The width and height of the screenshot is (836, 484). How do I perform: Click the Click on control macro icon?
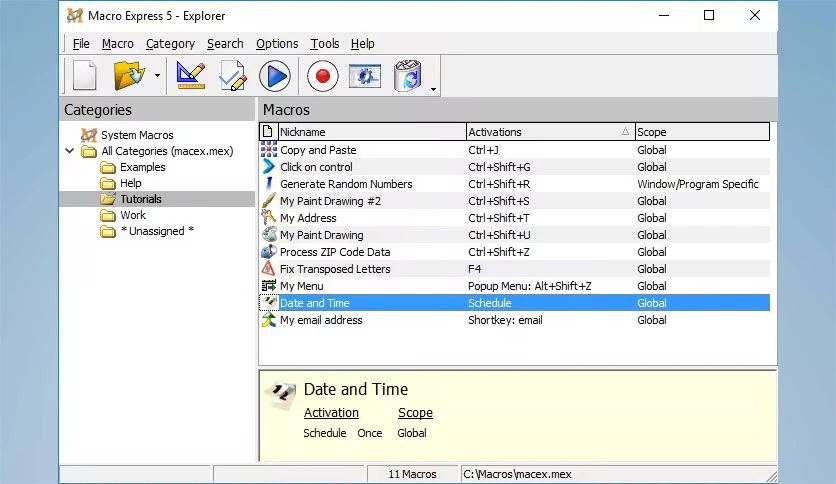point(269,167)
